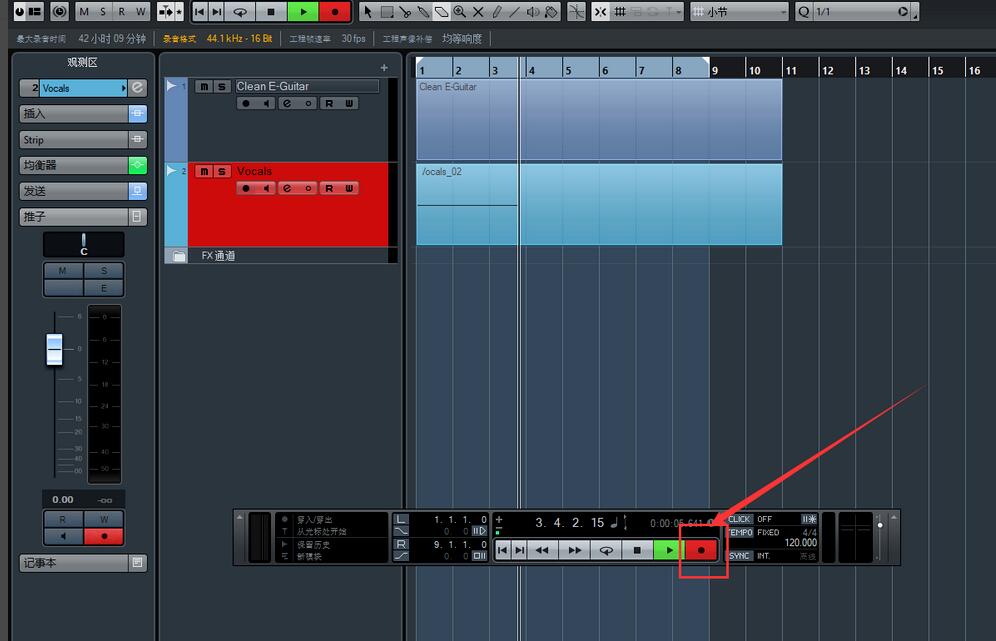Select the Draw (pencil) tool

pos(495,12)
